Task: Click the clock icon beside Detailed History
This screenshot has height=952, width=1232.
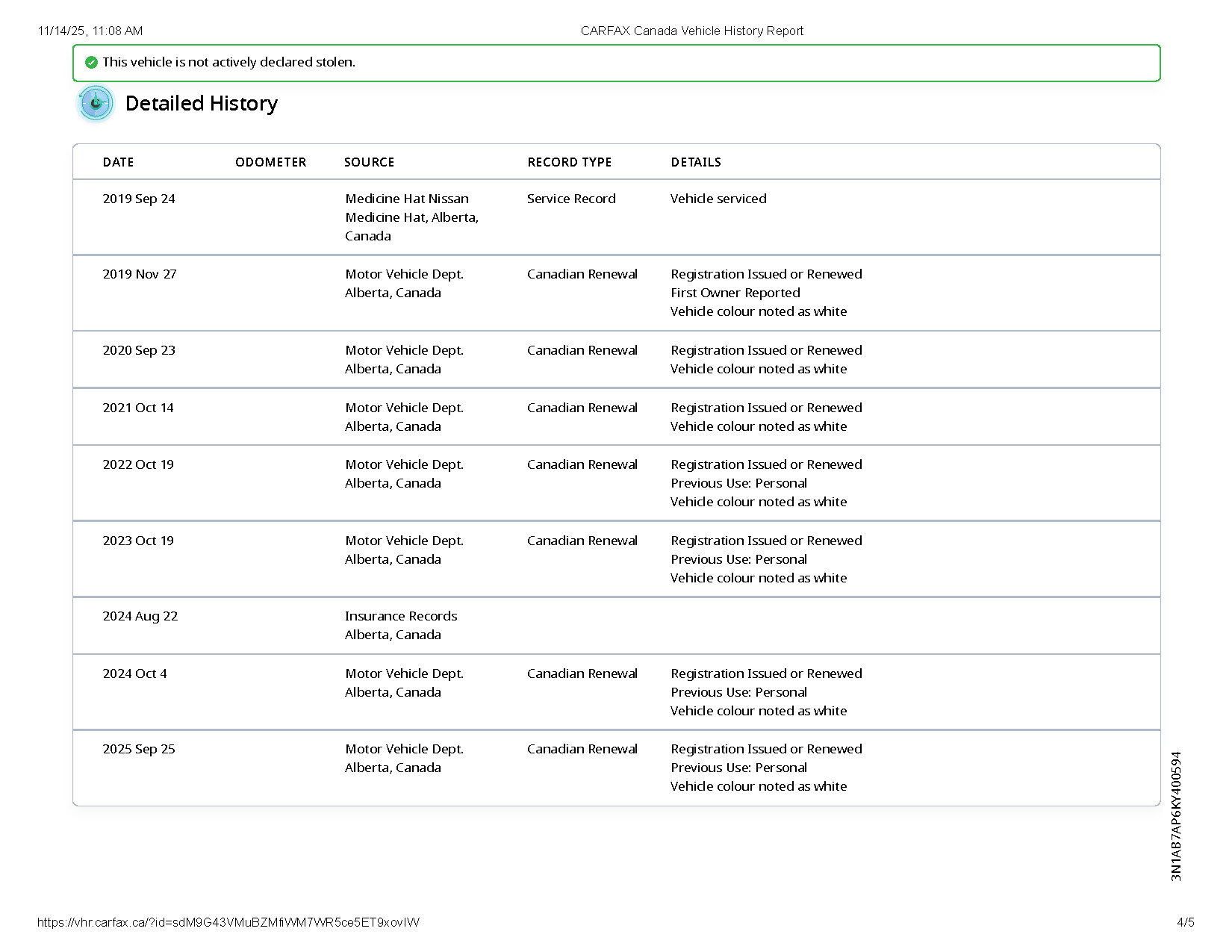Action: click(96, 103)
